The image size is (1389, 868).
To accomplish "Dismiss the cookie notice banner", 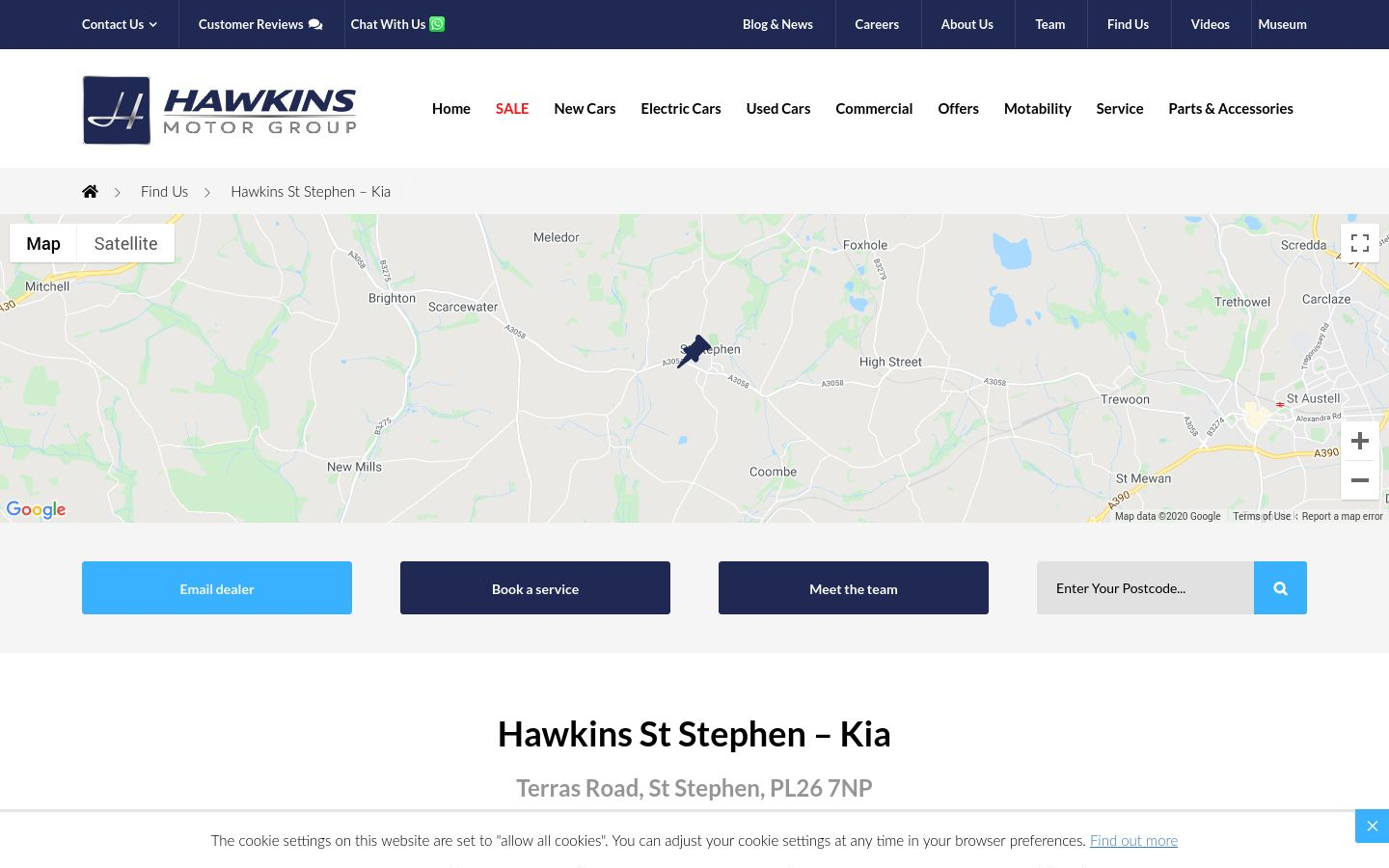I will pyautogui.click(x=1372, y=827).
